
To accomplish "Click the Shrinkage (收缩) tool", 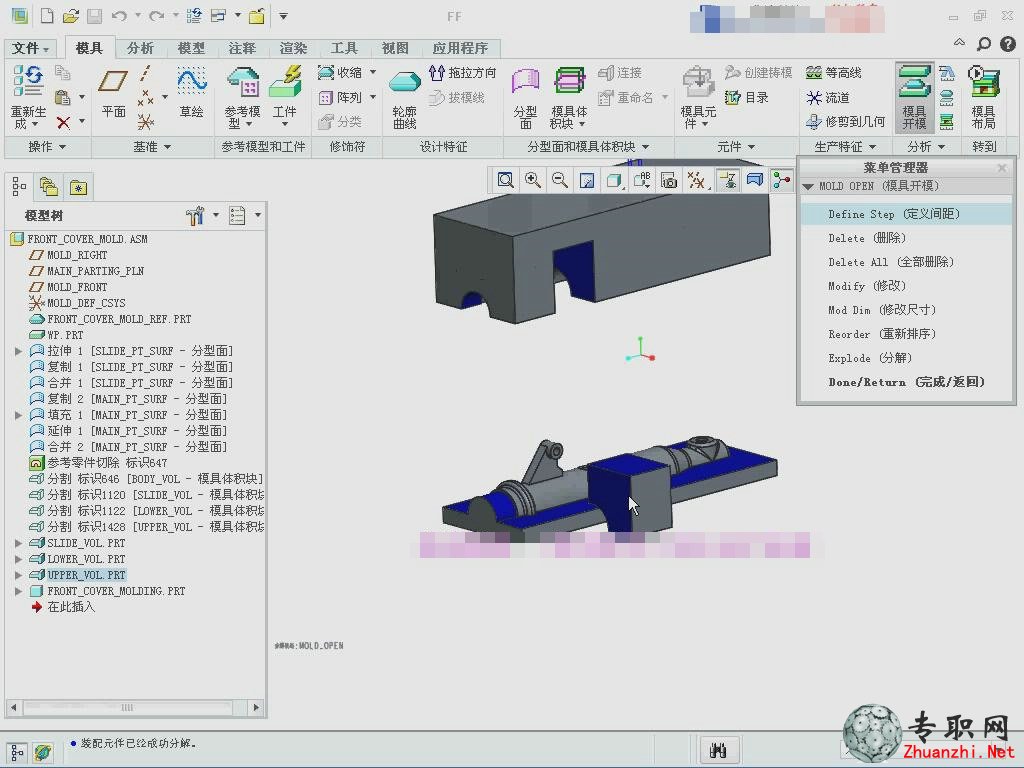I will (340, 72).
